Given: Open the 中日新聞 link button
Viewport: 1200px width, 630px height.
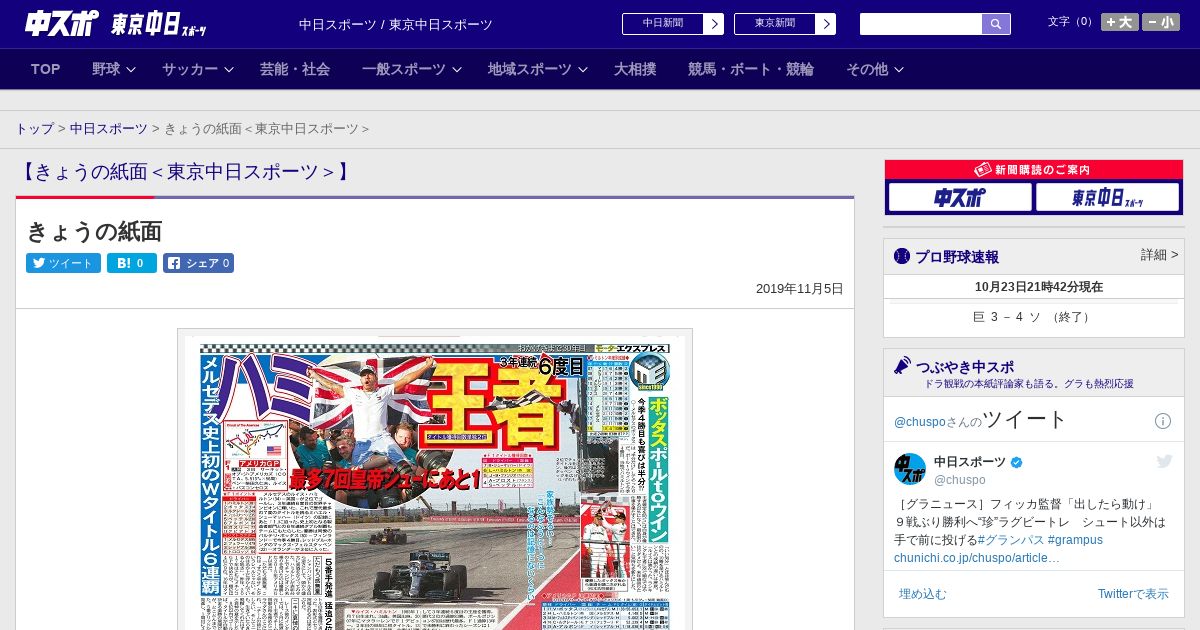Looking at the screenshot, I should pos(662,24).
